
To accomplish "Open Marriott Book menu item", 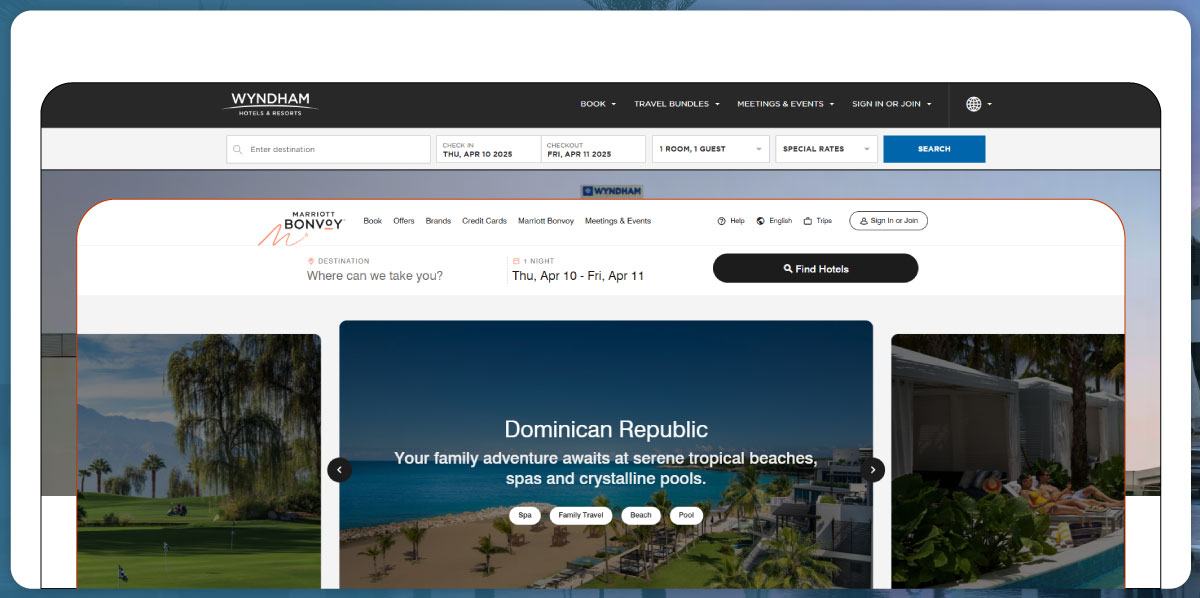I will pos(373,221).
